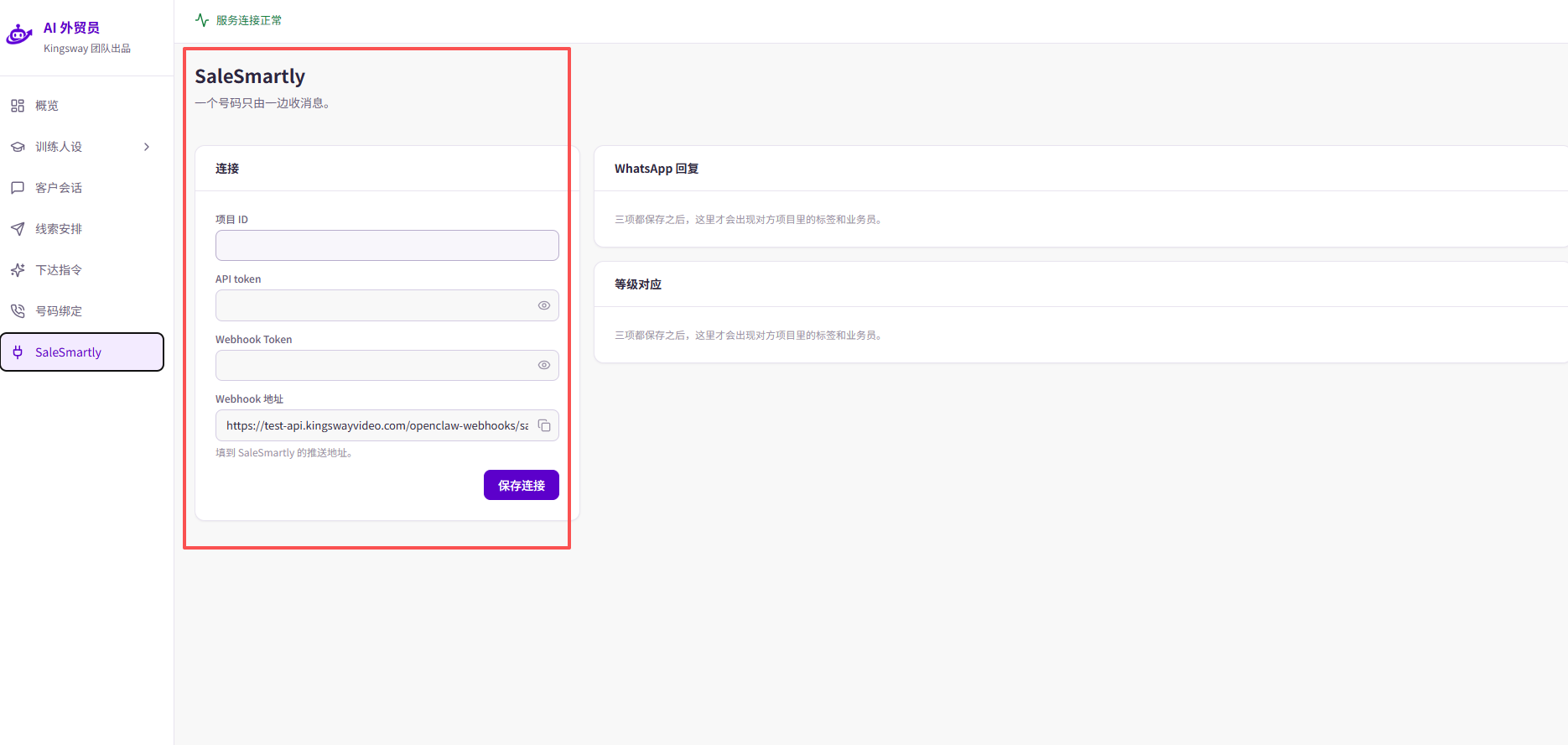Select the SaleSmartly sidebar item
Image resolution: width=1568 pixels, height=745 pixels.
(82, 352)
